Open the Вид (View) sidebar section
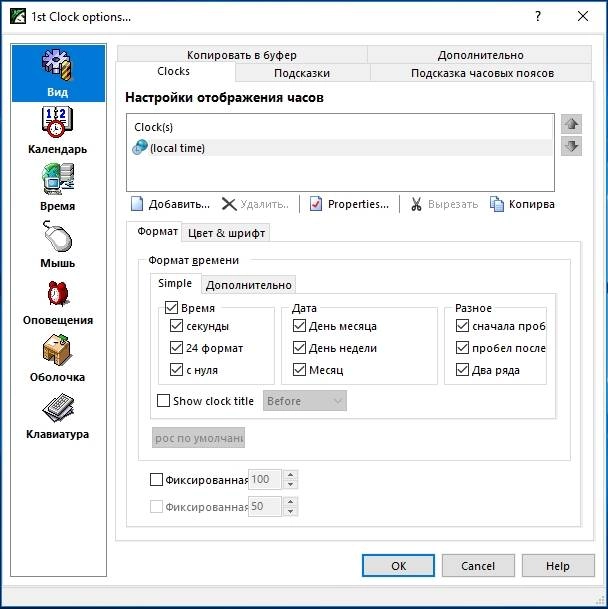 pyautogui.click(x=58, y=73)
